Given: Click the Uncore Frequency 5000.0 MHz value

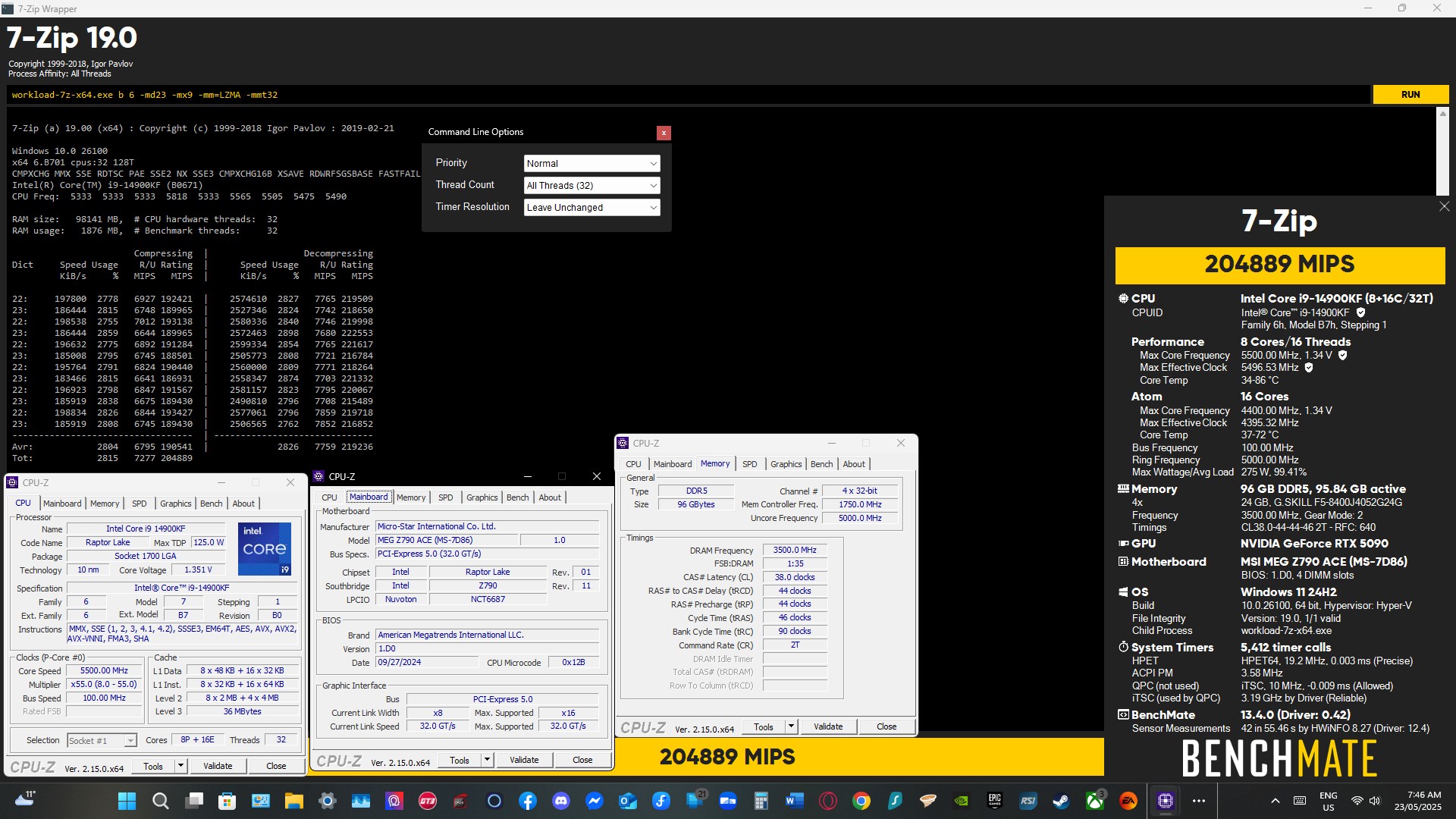Looking at the screenshot, I should pos(860,519).
